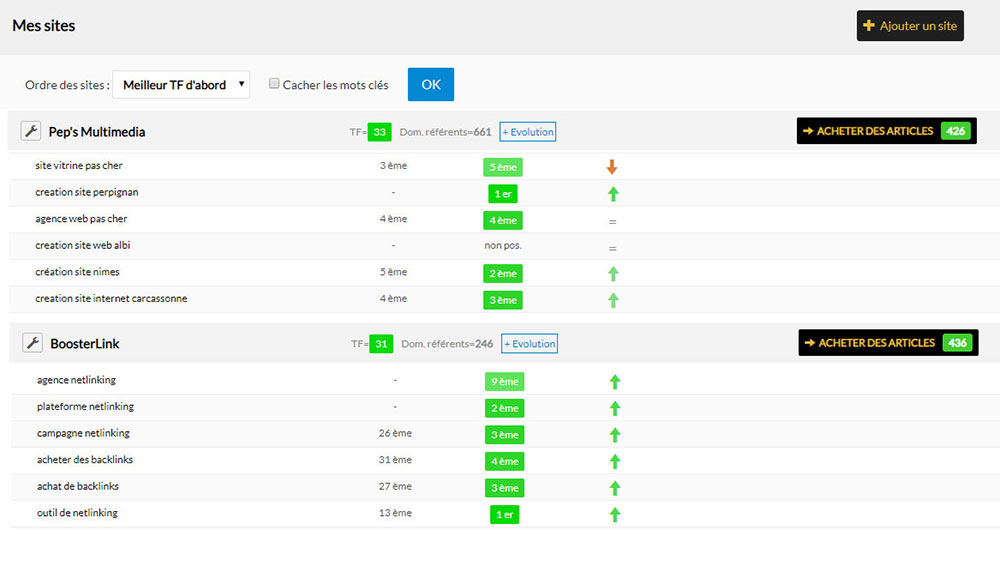Buy articles for Pep's Multimedia
Image resolution: width=1000 pixels, height=566 pixels.
pos(886,131)
